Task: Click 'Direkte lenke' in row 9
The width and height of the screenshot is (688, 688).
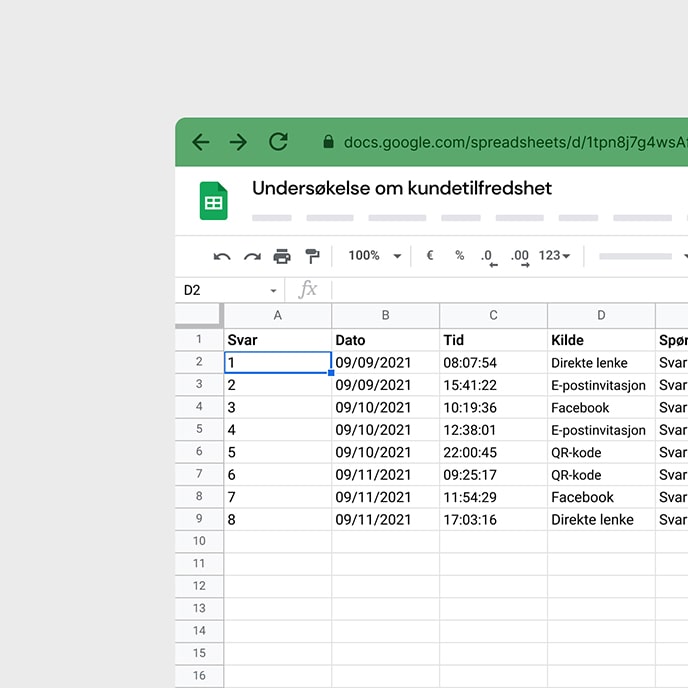Action: 602,519
